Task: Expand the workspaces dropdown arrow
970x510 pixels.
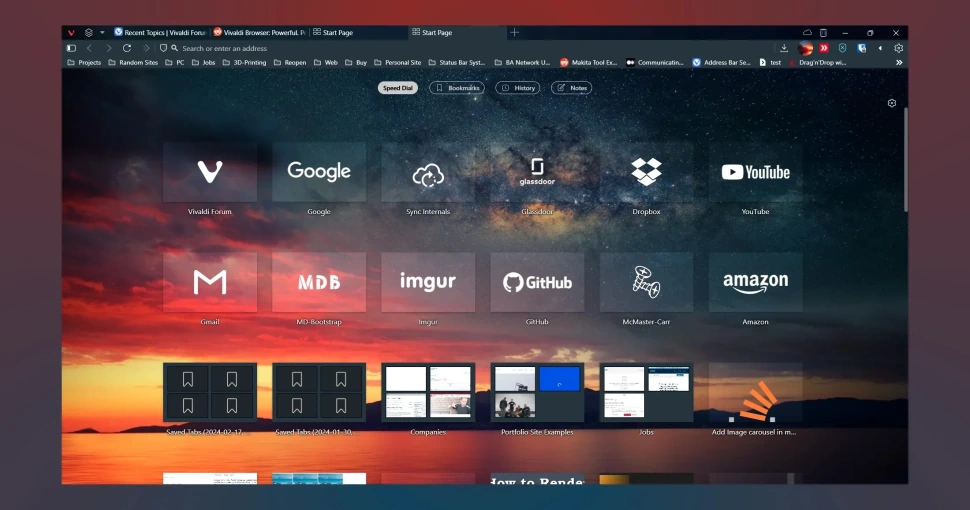Action: [102, 33]
